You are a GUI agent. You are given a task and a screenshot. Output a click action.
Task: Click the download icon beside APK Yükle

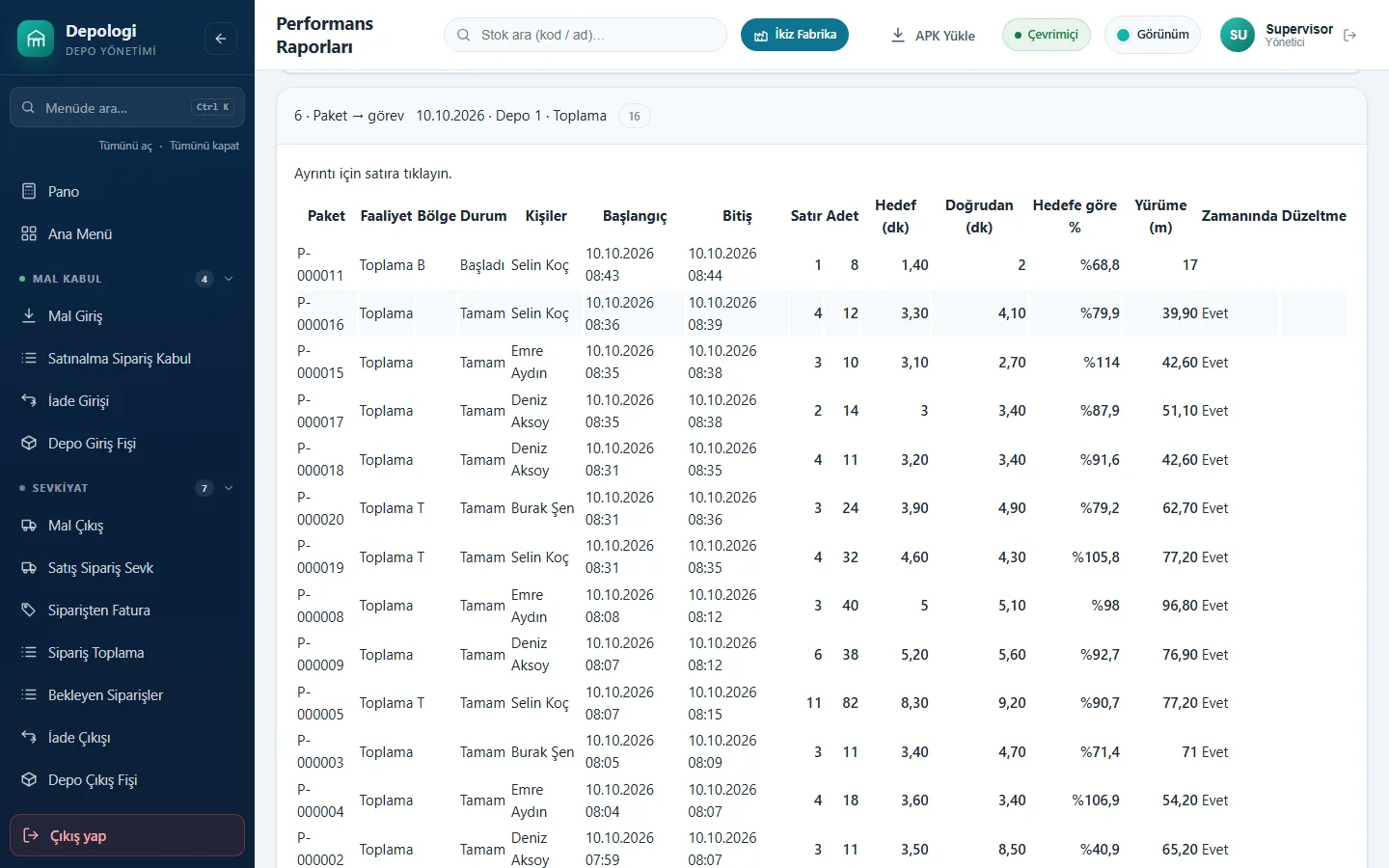click(898, 35)
